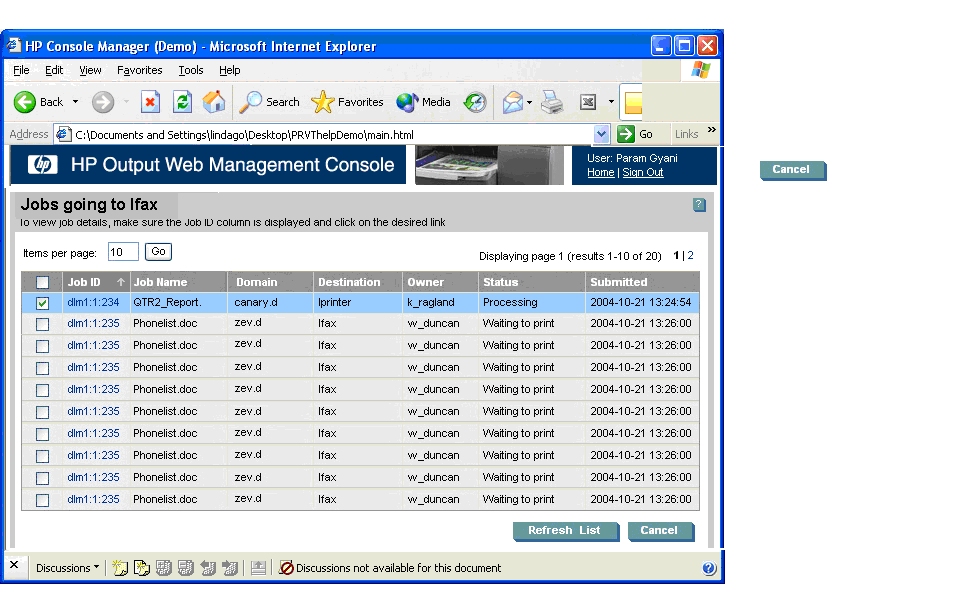Viewport: 960px width, 600px height.
Task: Refresh the page using the Refresh icon
Action: [182, 102]
